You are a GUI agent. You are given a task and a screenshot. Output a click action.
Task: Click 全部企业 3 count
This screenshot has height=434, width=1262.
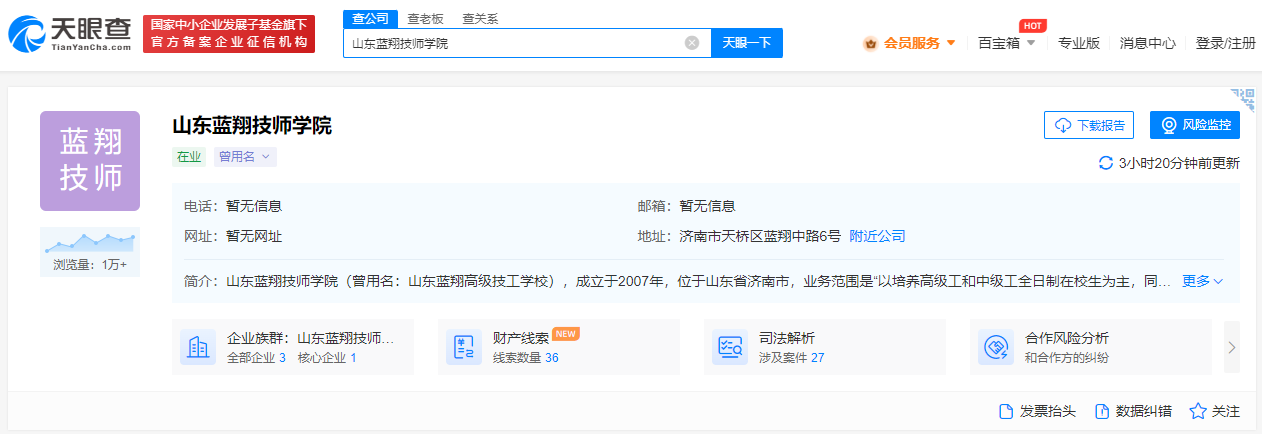tap(256, 357)
